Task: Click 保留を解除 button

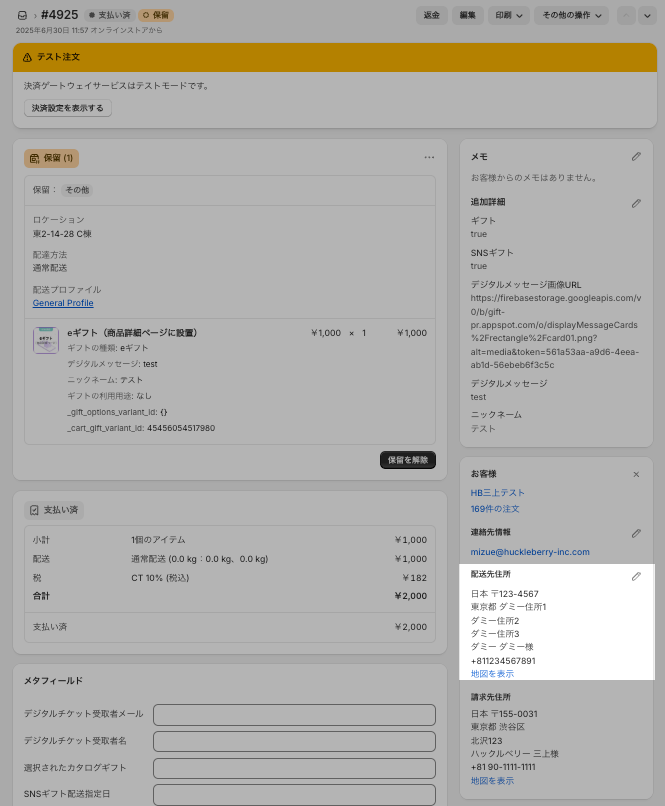Action: click(x=408, y=460)
